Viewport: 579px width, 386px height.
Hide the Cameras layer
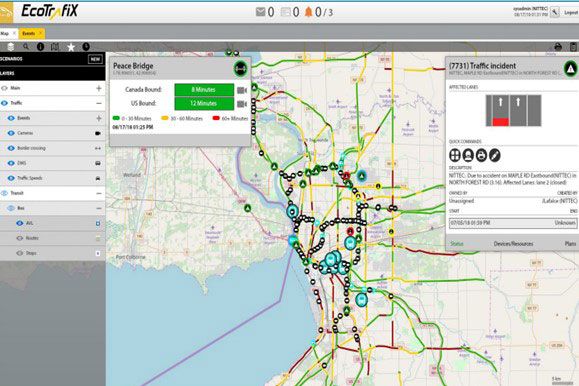pos(11,133)
